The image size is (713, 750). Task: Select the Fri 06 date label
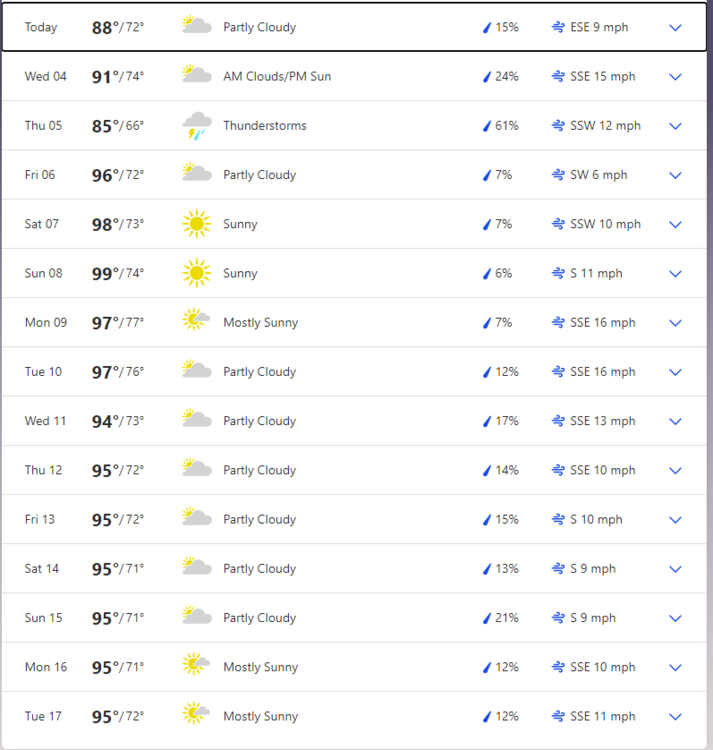pyautogui.click(x=40, y=175)
